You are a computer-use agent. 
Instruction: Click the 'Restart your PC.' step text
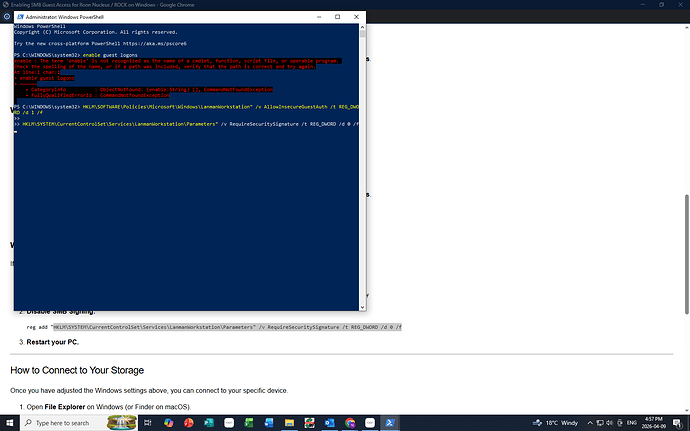tap(53, 342)
